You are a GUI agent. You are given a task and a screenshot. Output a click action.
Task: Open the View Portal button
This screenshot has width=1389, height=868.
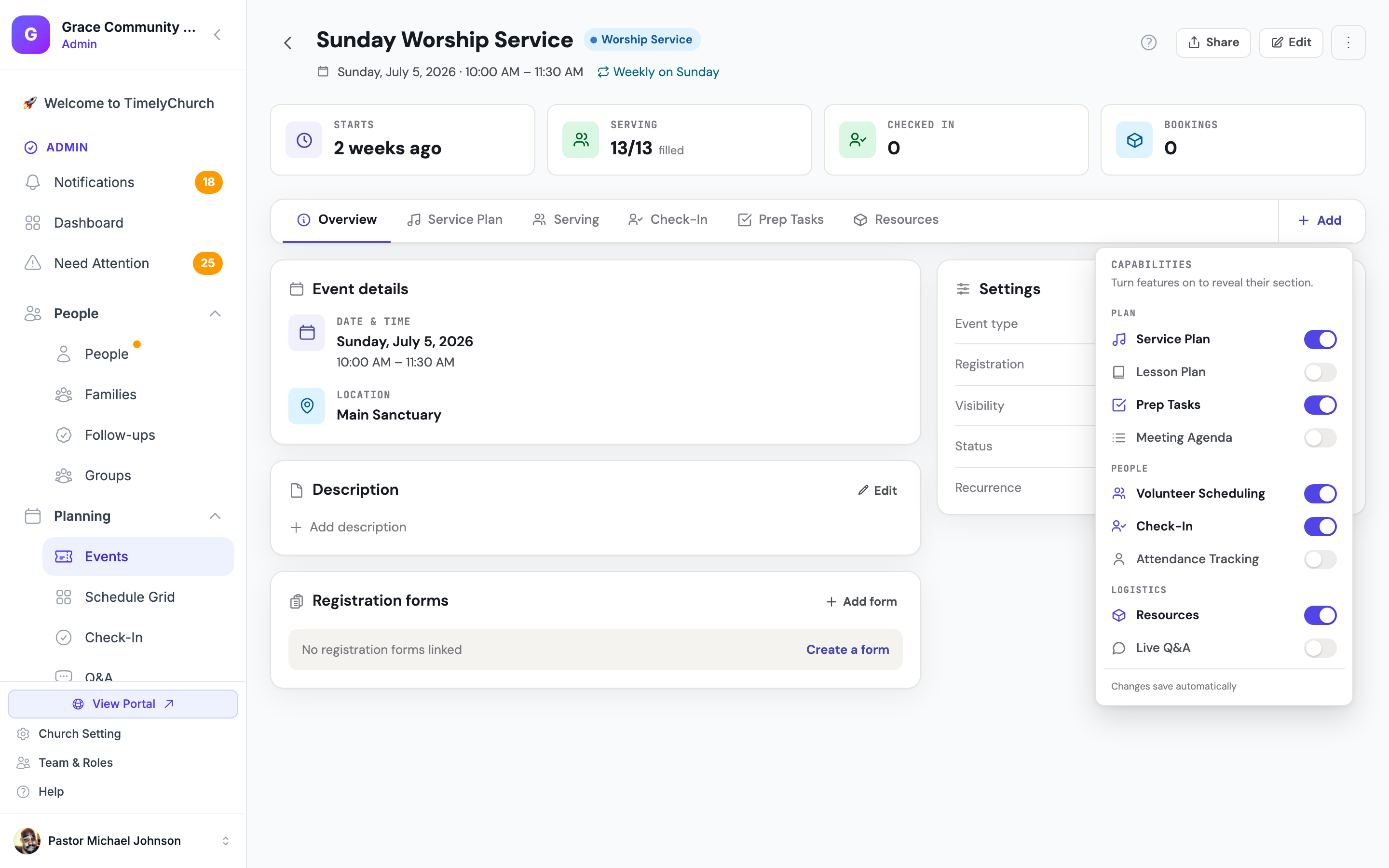pyautogui.click(x=123, y=704)
